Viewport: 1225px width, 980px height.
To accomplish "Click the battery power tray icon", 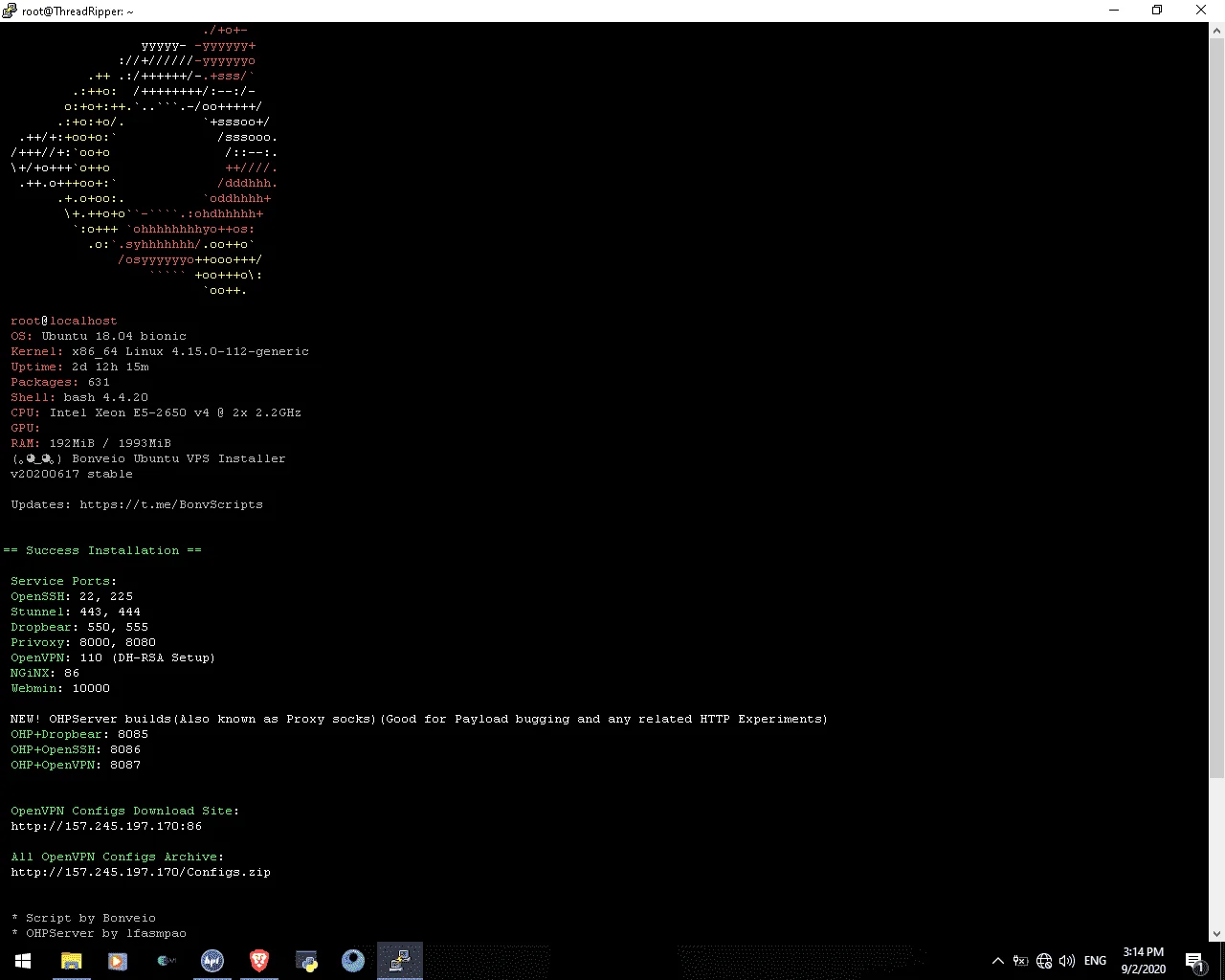I will click(1021, 961).
